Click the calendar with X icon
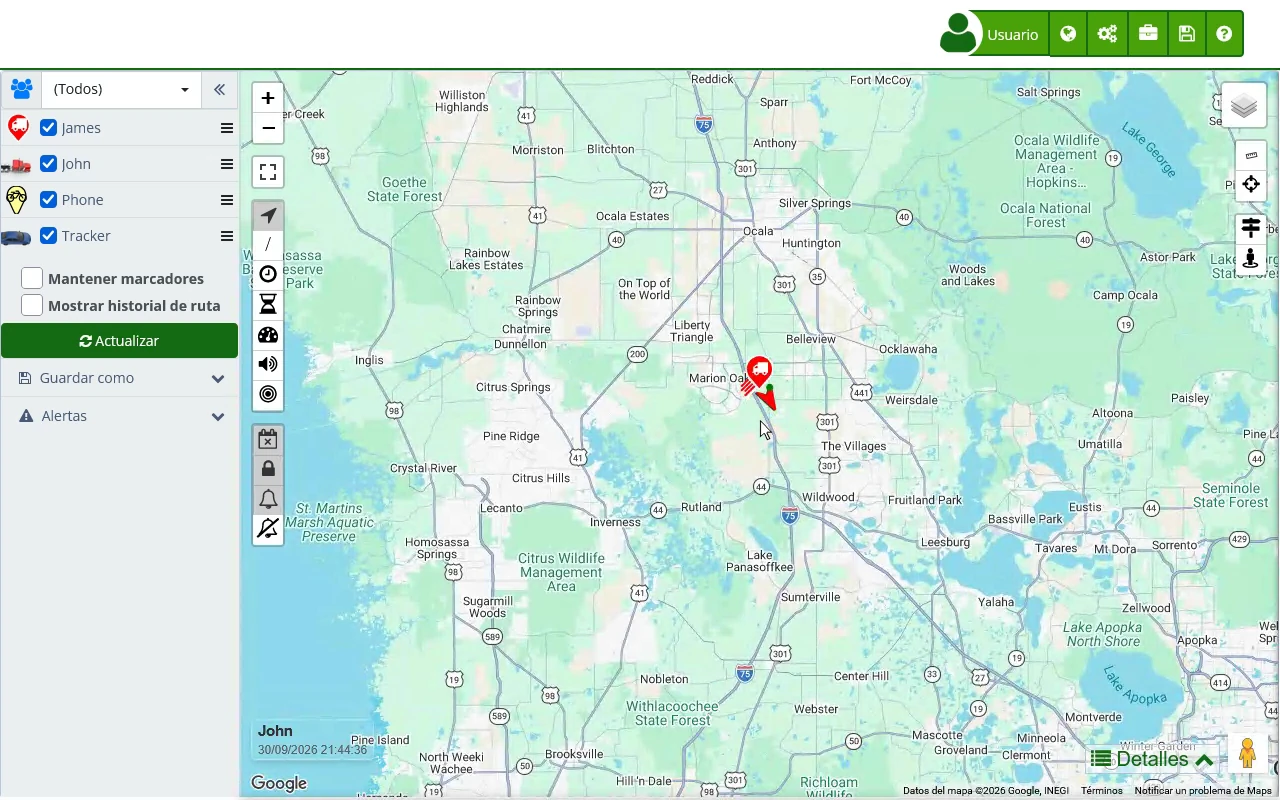 (268, 439)
